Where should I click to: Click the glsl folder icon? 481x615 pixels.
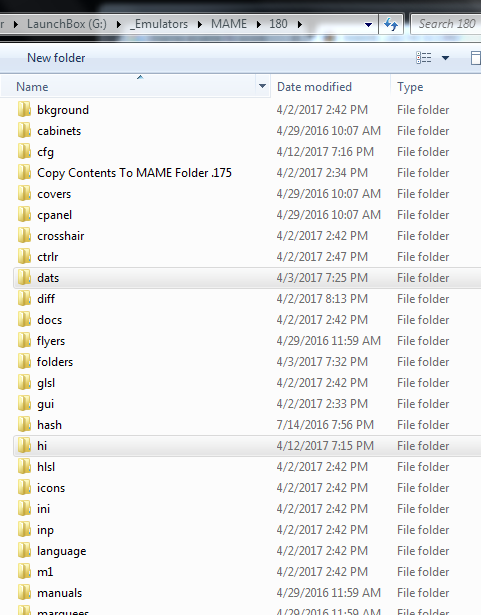coord(24,382)
